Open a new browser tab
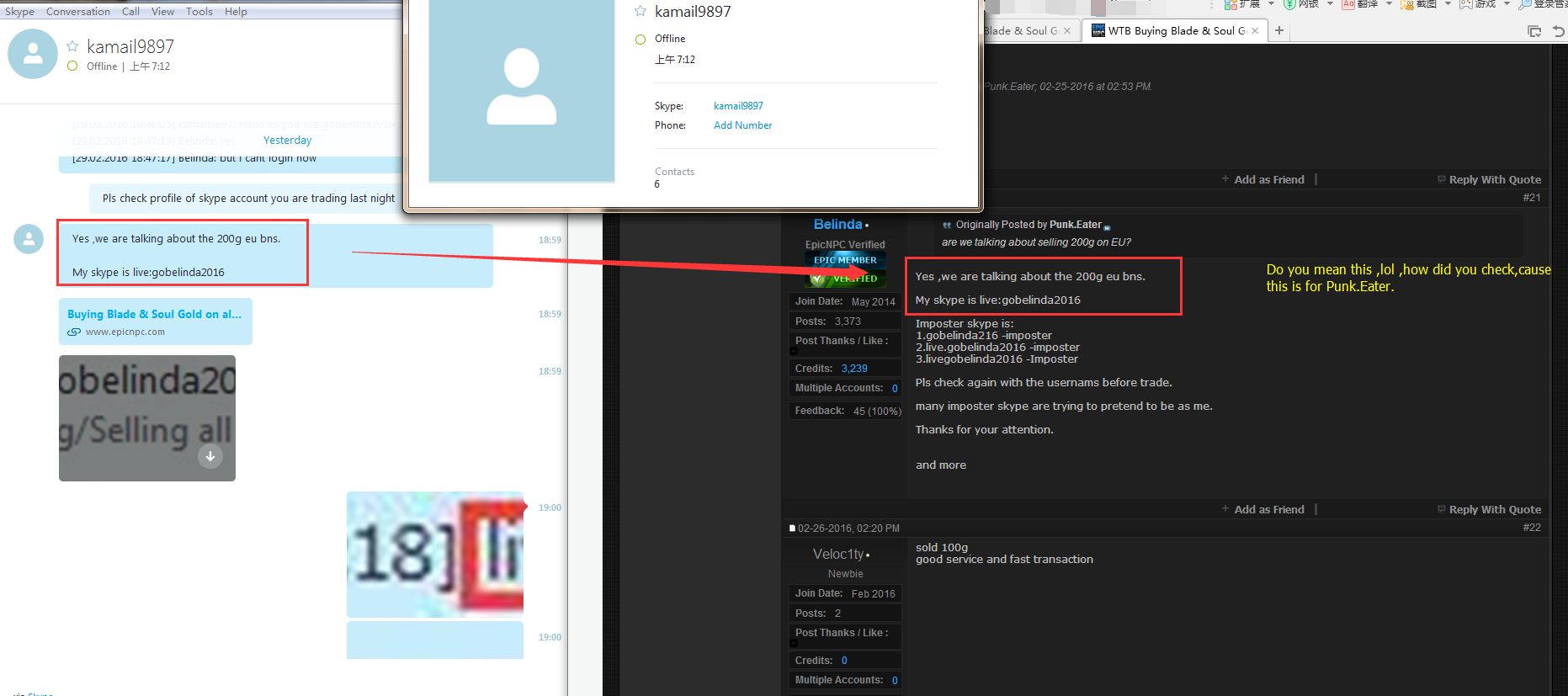Viewport: 1568px width, 696px height. pos(1279,30)
